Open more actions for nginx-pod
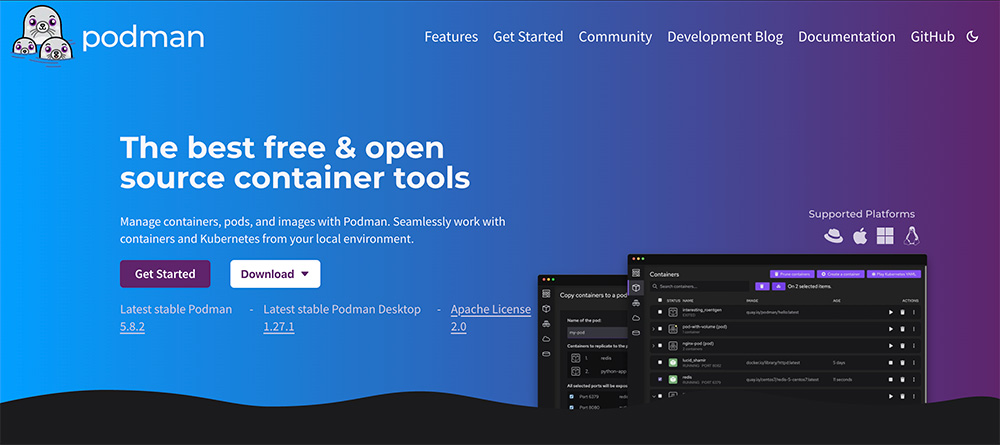 point(914,346)
